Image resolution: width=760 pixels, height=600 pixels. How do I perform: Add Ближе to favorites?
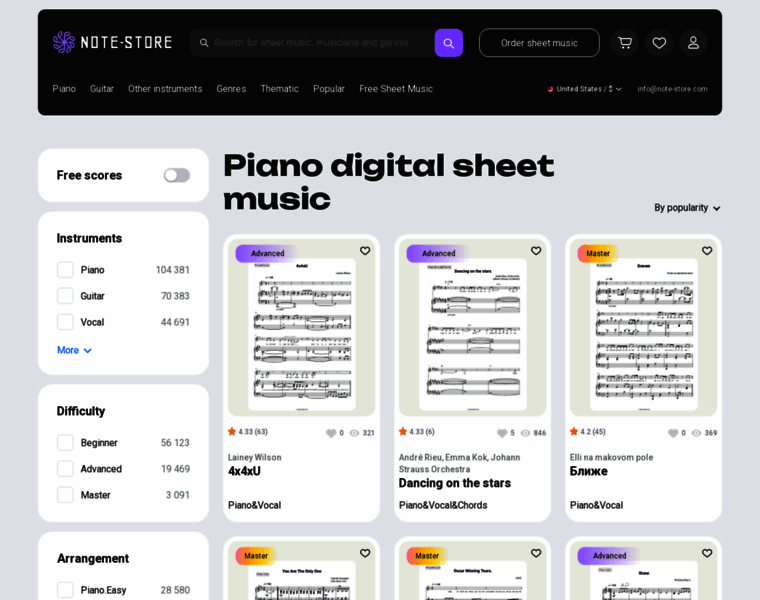[x=707, y=251]
